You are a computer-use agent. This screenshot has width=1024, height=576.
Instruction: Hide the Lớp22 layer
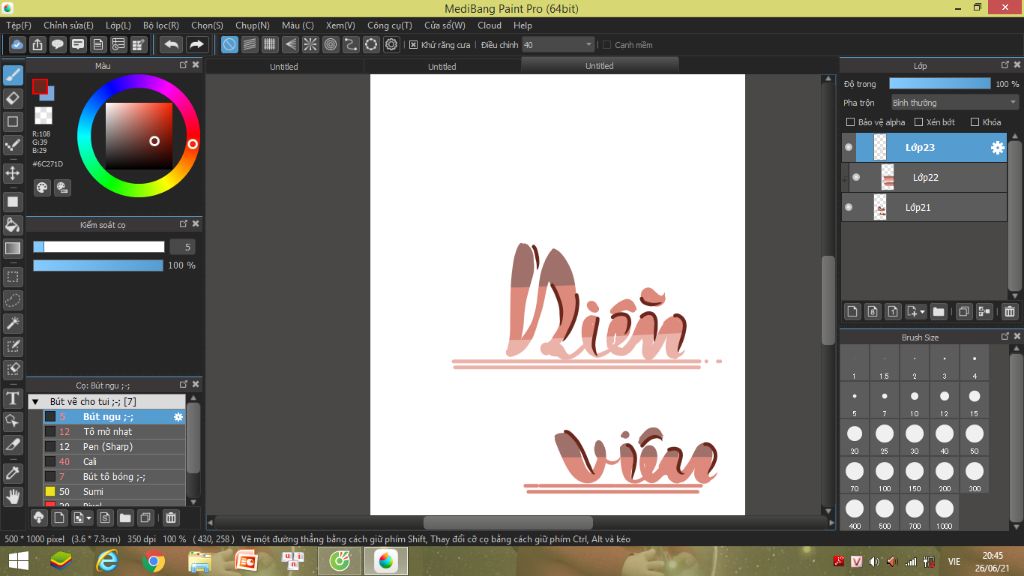pos(856,177)
